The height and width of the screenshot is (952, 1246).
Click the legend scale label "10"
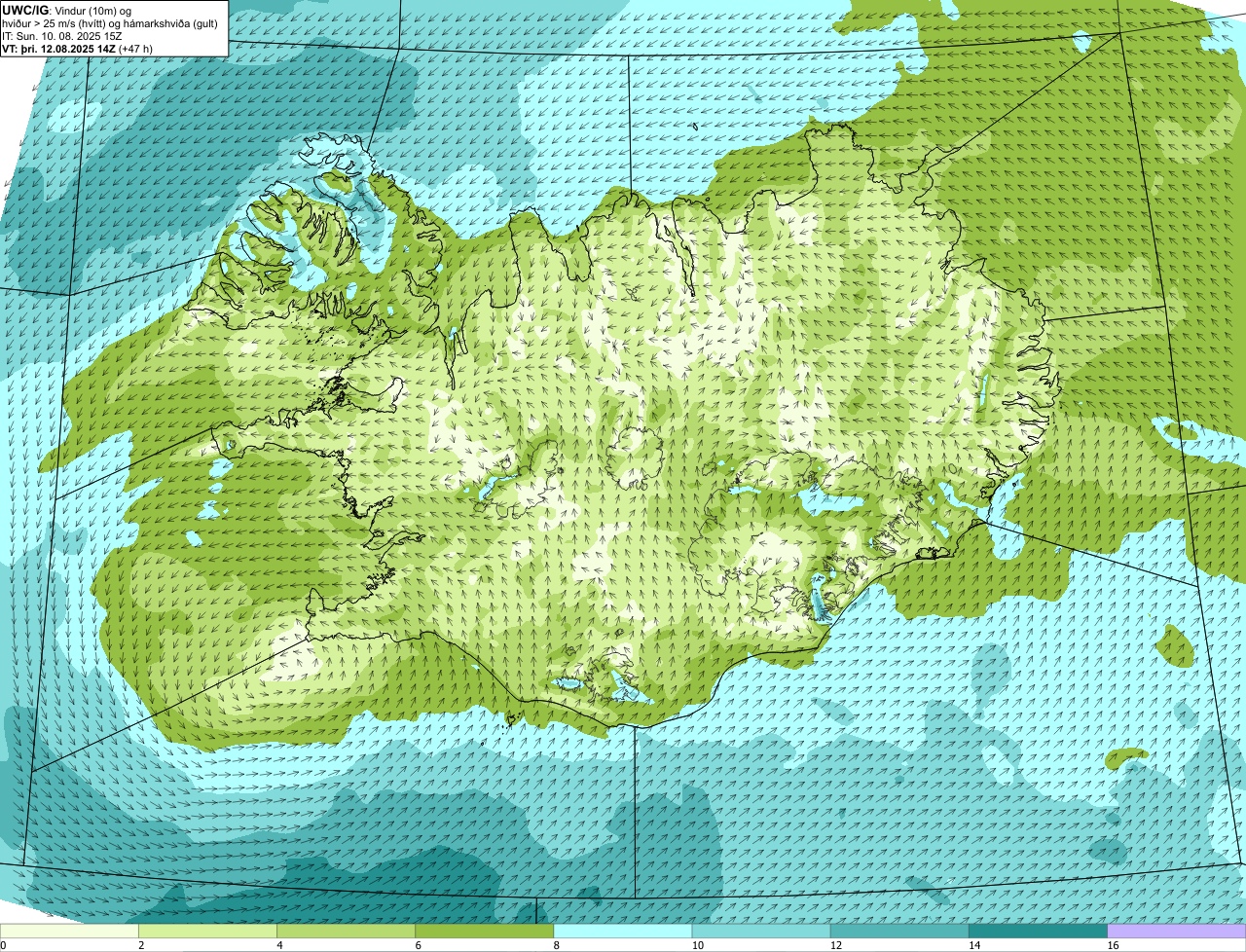click(x=697, y=945)
